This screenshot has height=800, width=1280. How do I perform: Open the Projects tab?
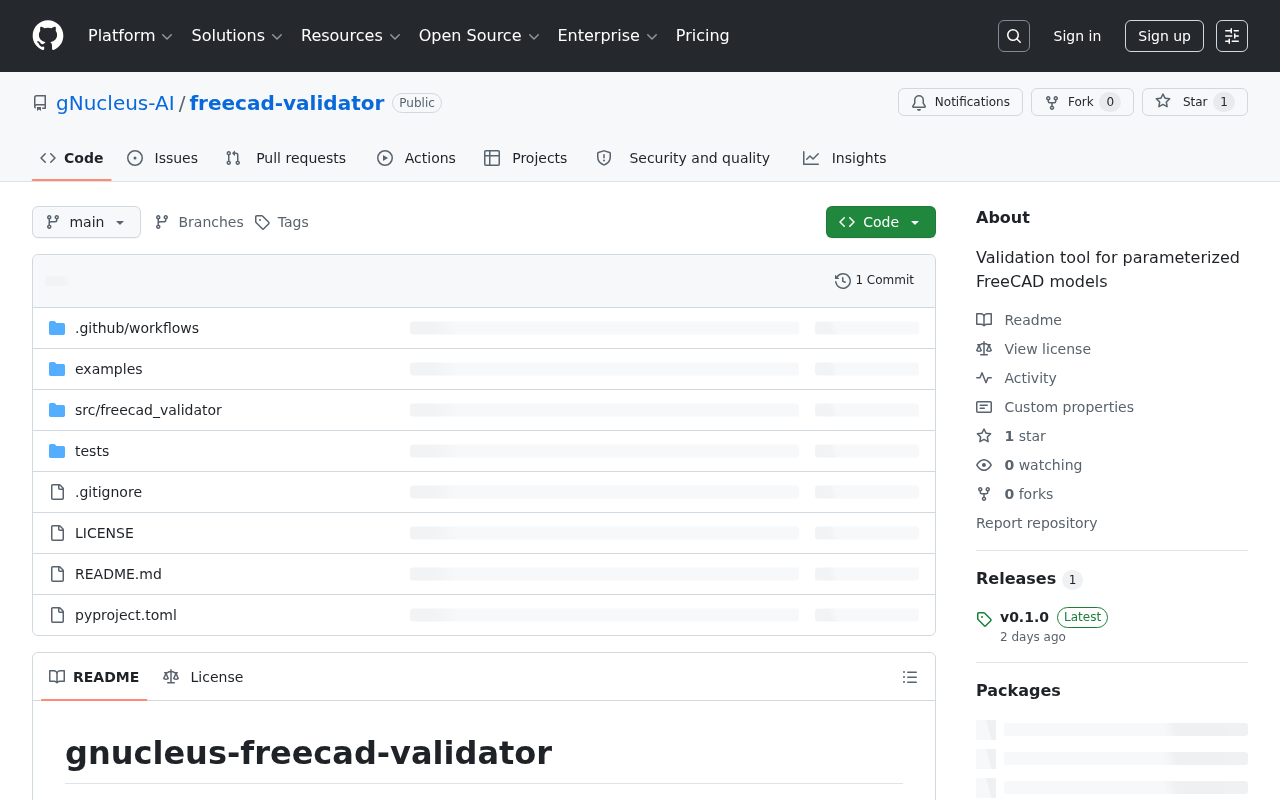tap(525, 158)
